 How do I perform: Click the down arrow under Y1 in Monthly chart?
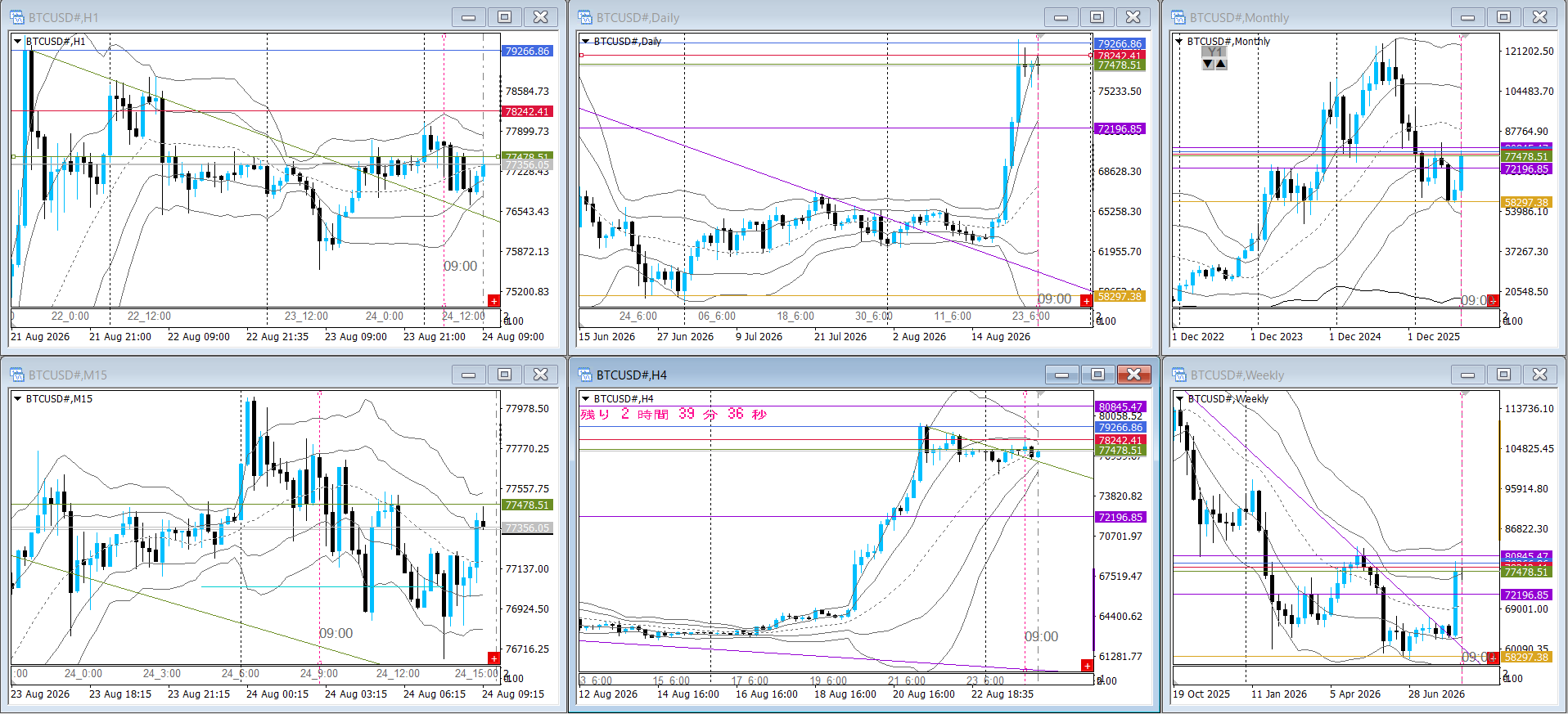tap(1208, 64)
